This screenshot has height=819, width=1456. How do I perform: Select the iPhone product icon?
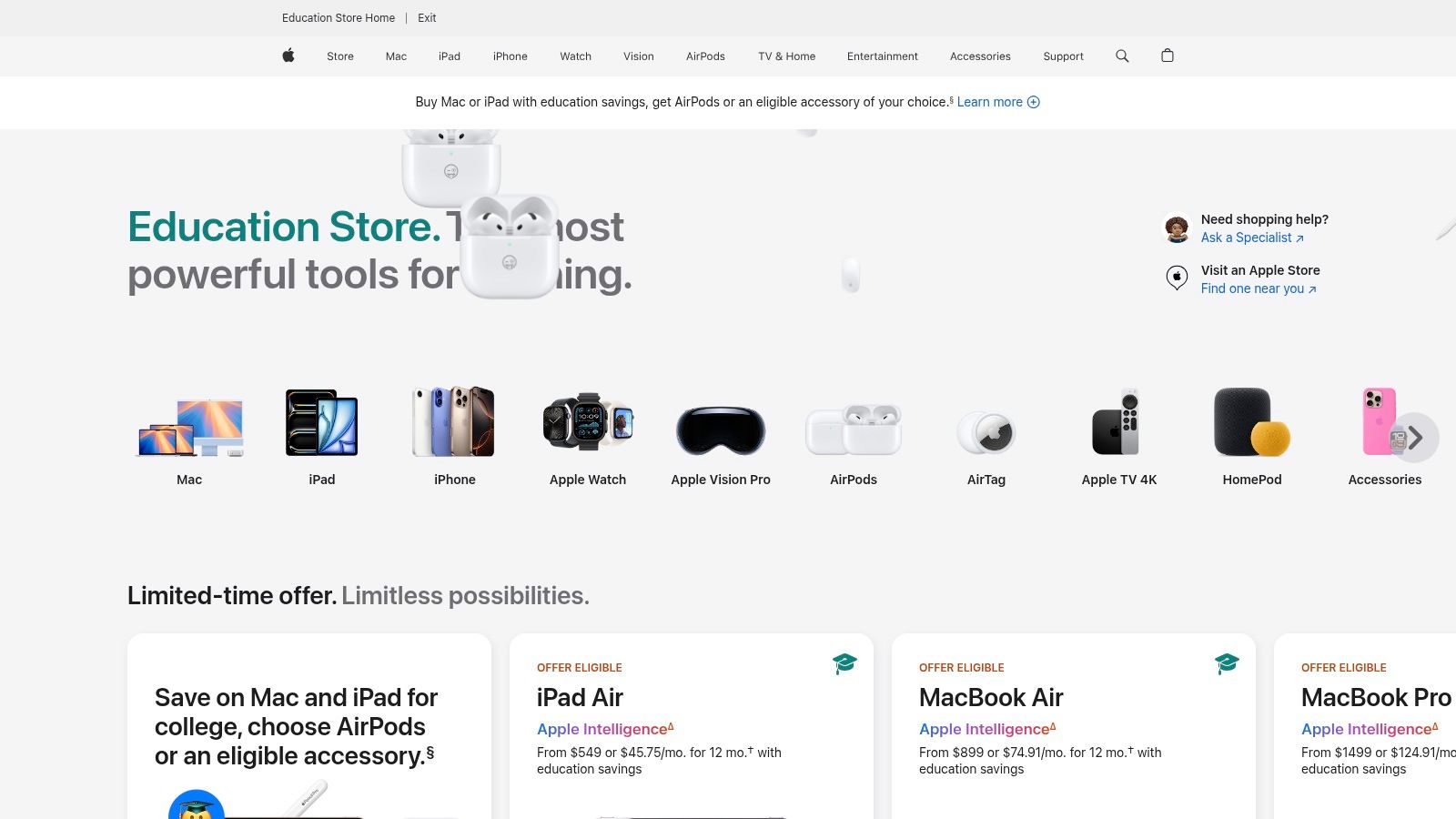tap(454, 421)
